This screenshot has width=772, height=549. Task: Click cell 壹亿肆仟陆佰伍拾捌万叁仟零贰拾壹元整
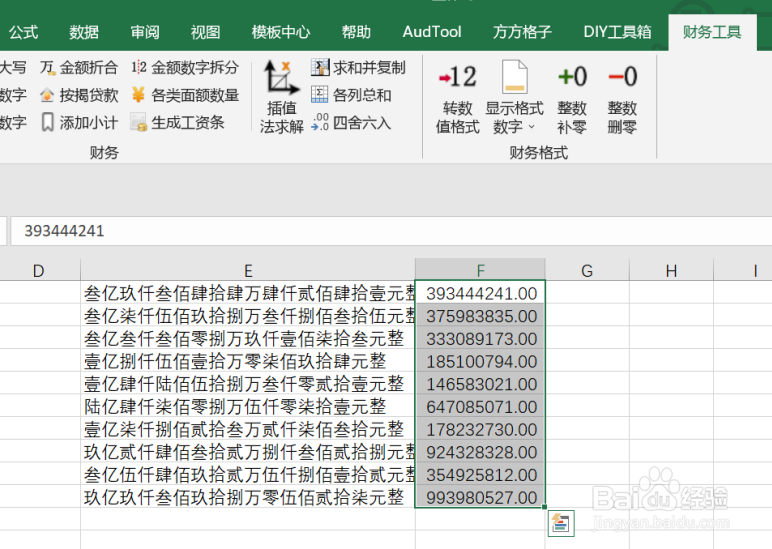point(248,384)
